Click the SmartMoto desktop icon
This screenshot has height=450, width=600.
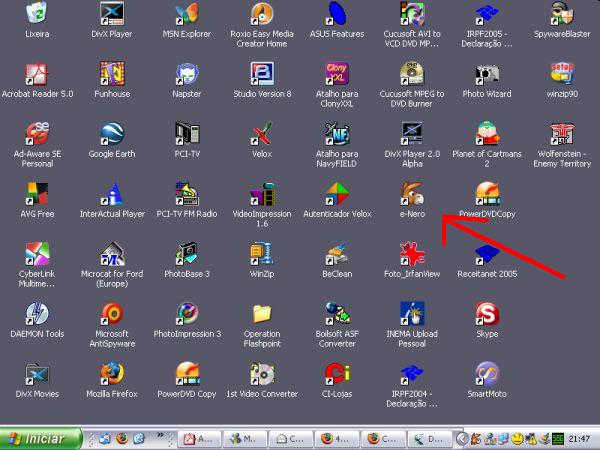tap(487, 373)
